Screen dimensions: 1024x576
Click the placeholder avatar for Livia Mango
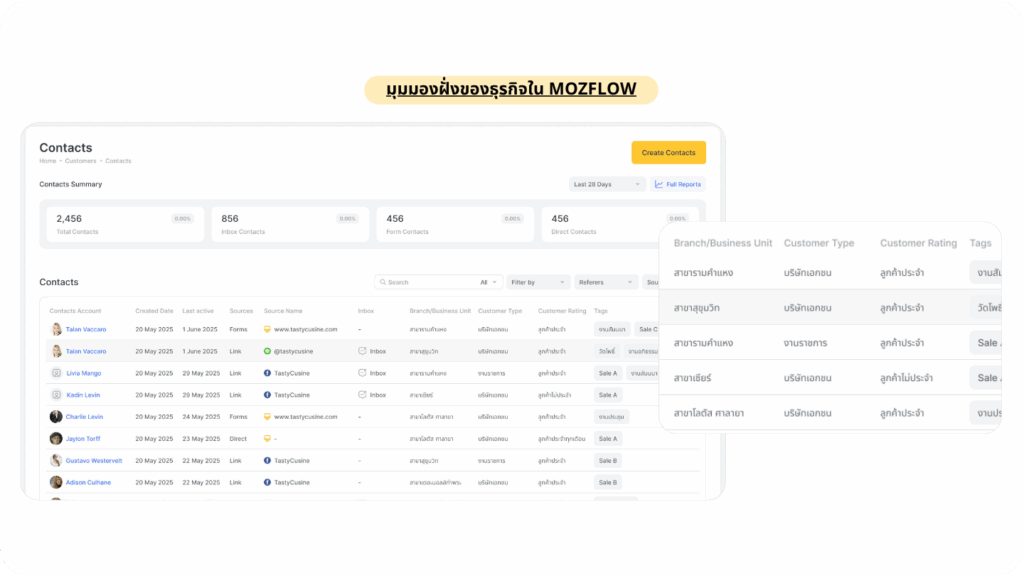[56, 373]
